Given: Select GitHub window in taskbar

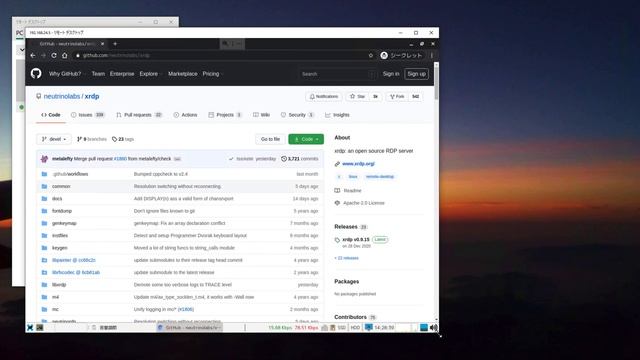Looking at the screenshot, I should (189, 327).
